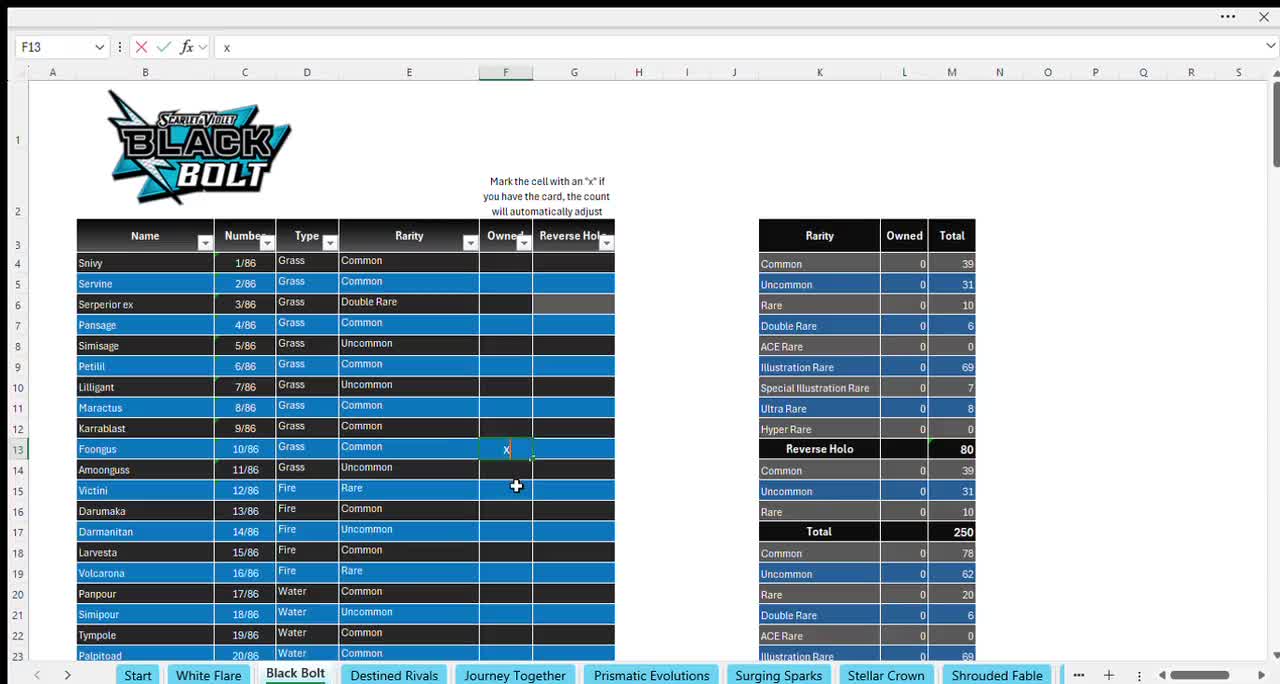The width and height of the screenshot is (1280, 684).
Task: Select column F header
Action: (505, 72)
